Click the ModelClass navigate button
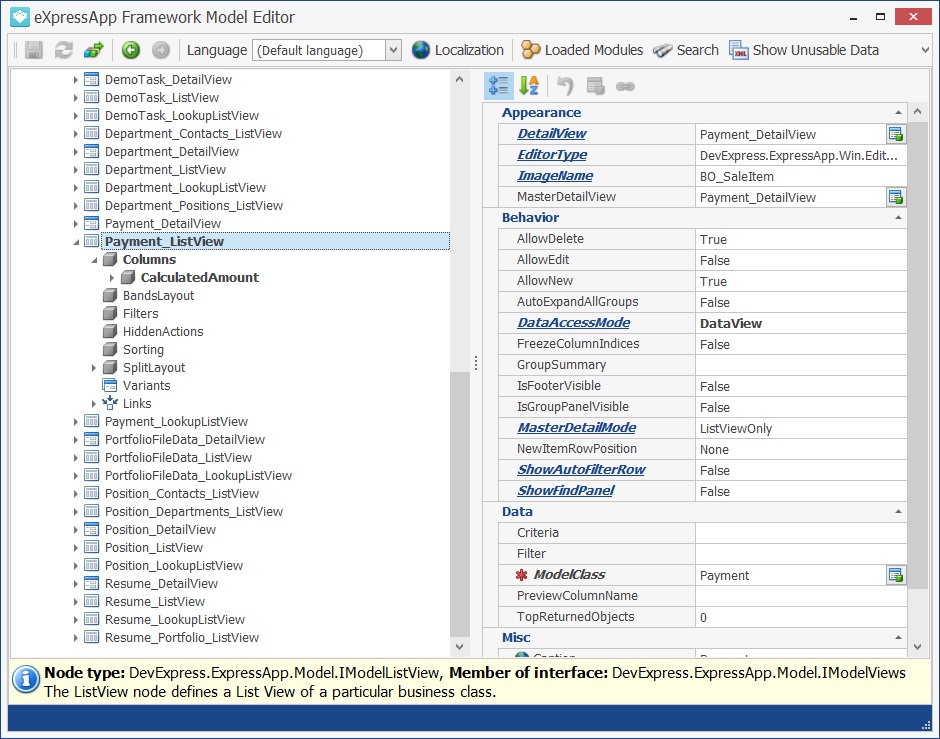 pos(896,575)
